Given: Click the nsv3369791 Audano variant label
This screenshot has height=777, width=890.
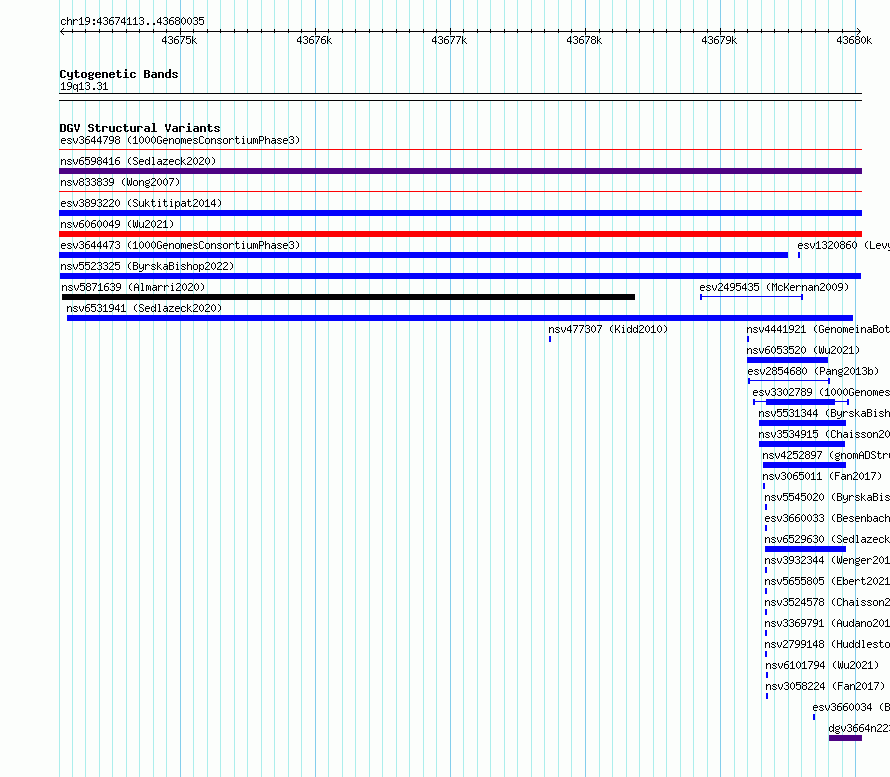Looking at the screenshot, I should point(827,623).
